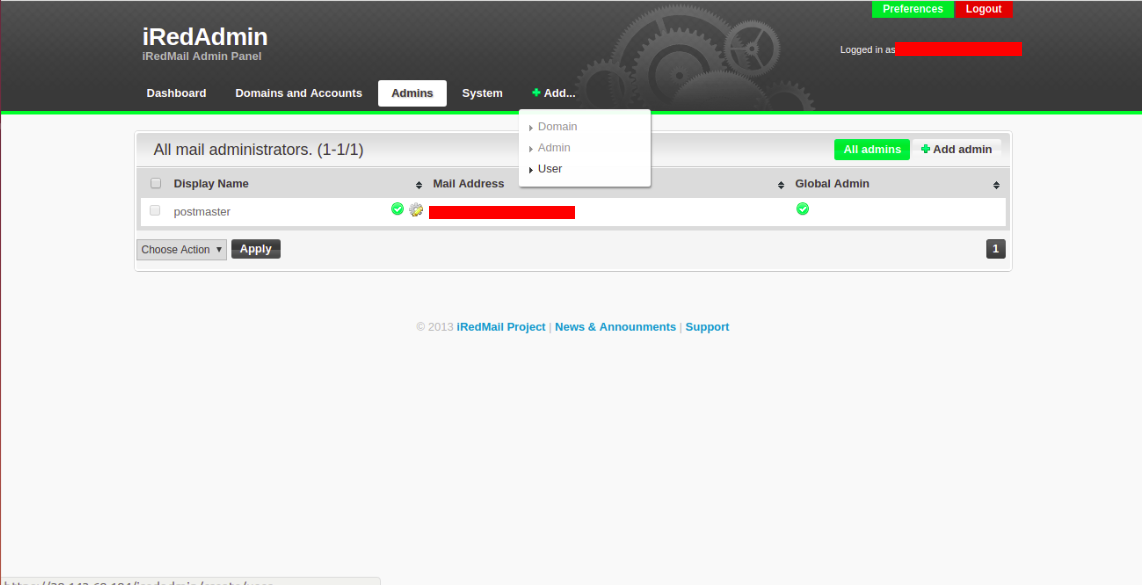Sort by Global Admin using the column arrows
Viewport: 1142px width, 585px height.
tap(996, 185)
